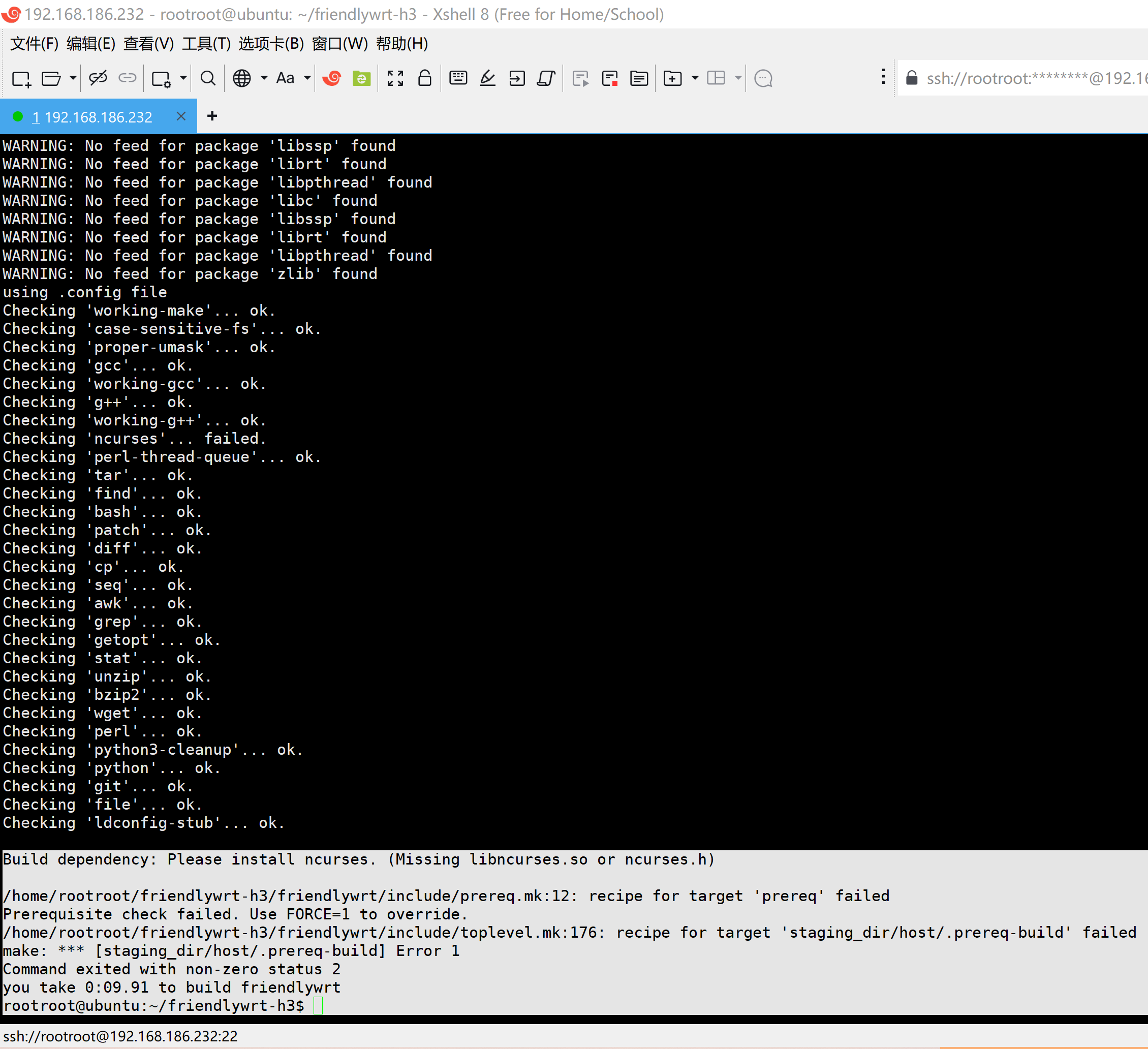Expand the globe encoding dropdown arrow
Viewport: 1148px width, 1049px height.
coord(264,78)
